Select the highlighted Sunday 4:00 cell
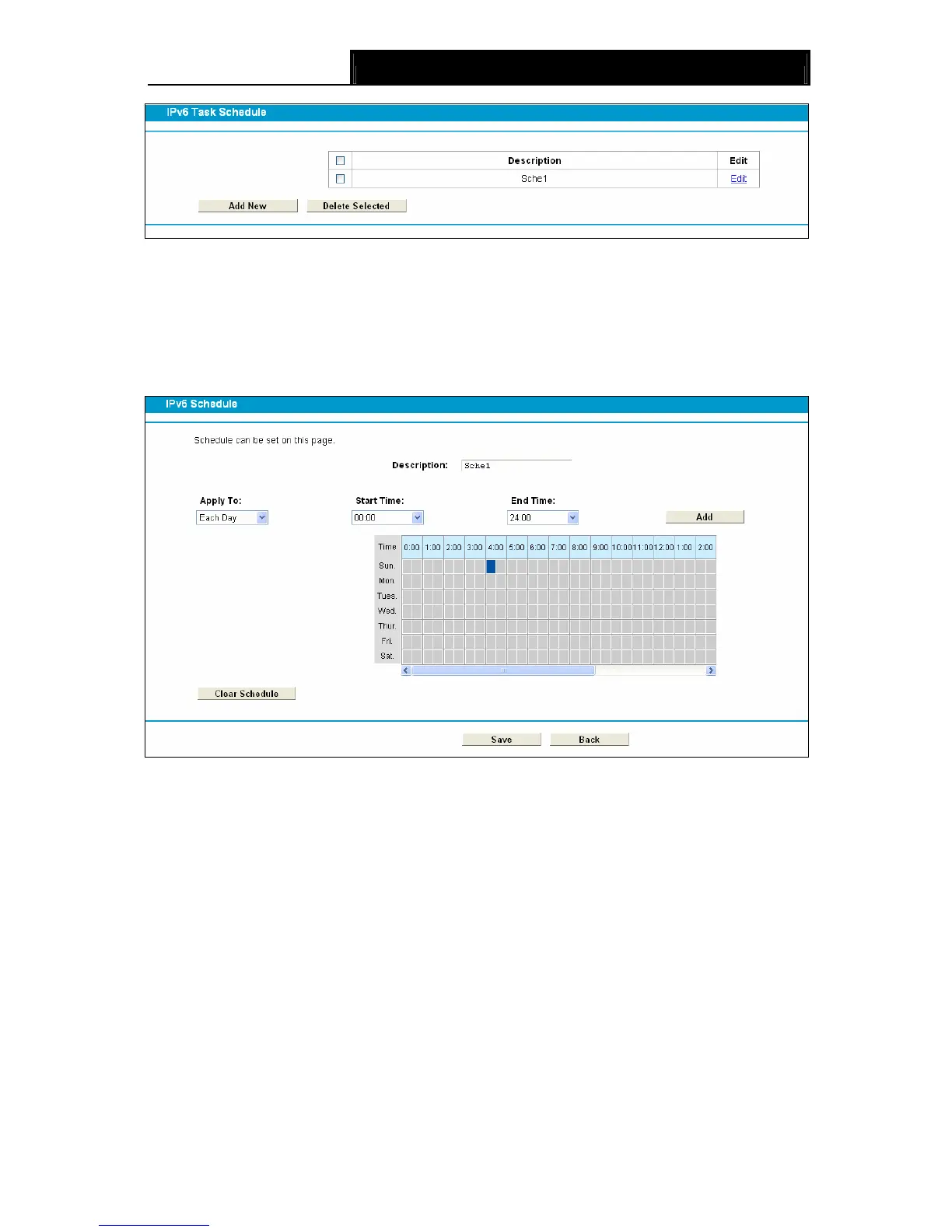This screenshot has width=952, height=1232. (x=491, y=566)
